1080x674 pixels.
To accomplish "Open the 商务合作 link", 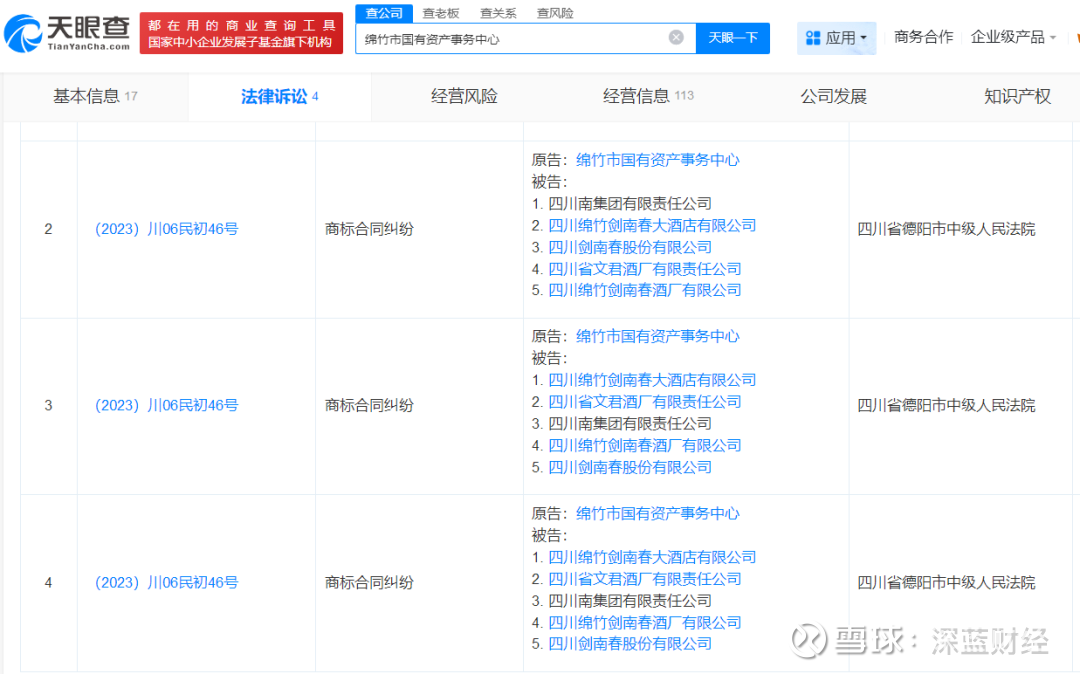I will pos(923,37).
